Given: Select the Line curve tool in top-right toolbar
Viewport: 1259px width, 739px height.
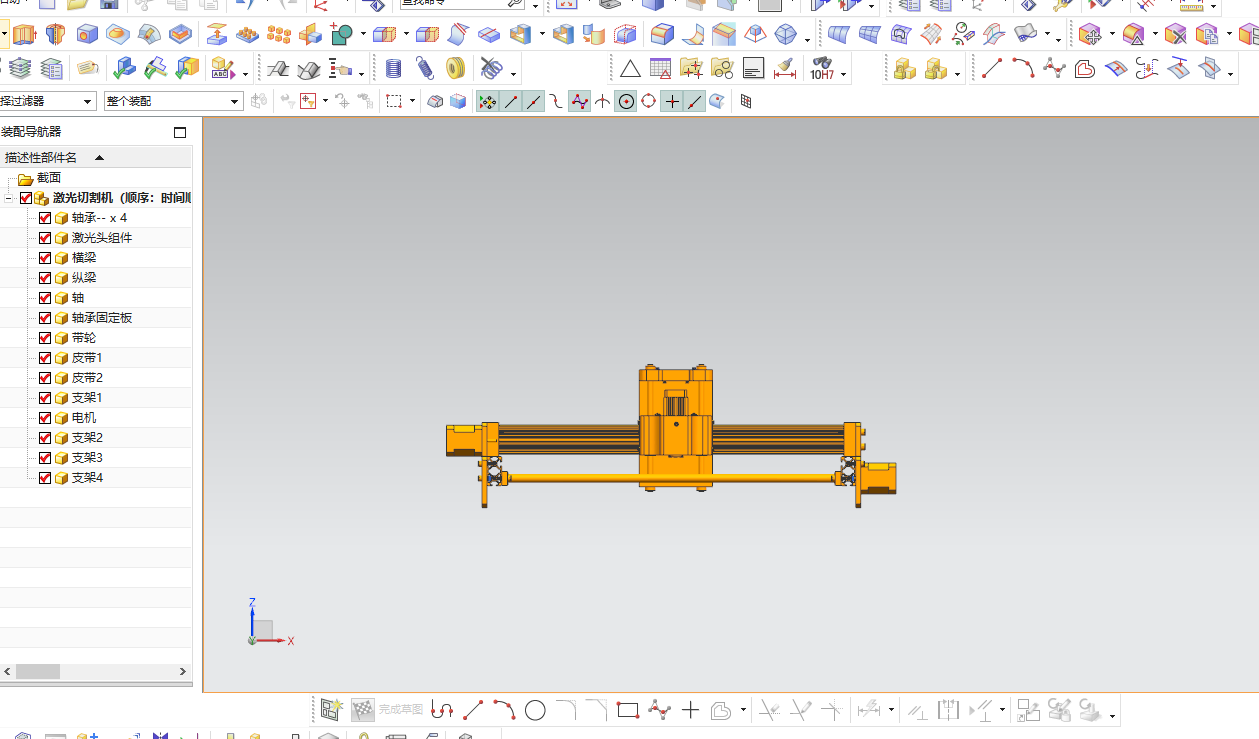Looking at the screenshot, I should pos(992,69).
